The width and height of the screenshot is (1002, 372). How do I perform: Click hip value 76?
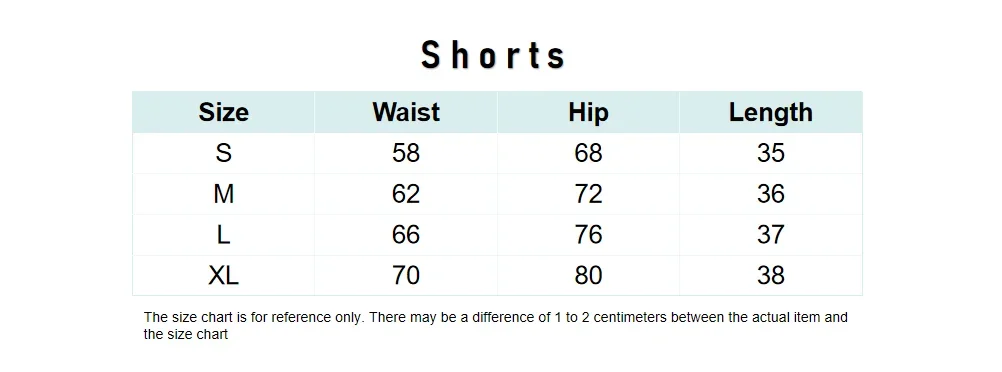click(588, 235)
